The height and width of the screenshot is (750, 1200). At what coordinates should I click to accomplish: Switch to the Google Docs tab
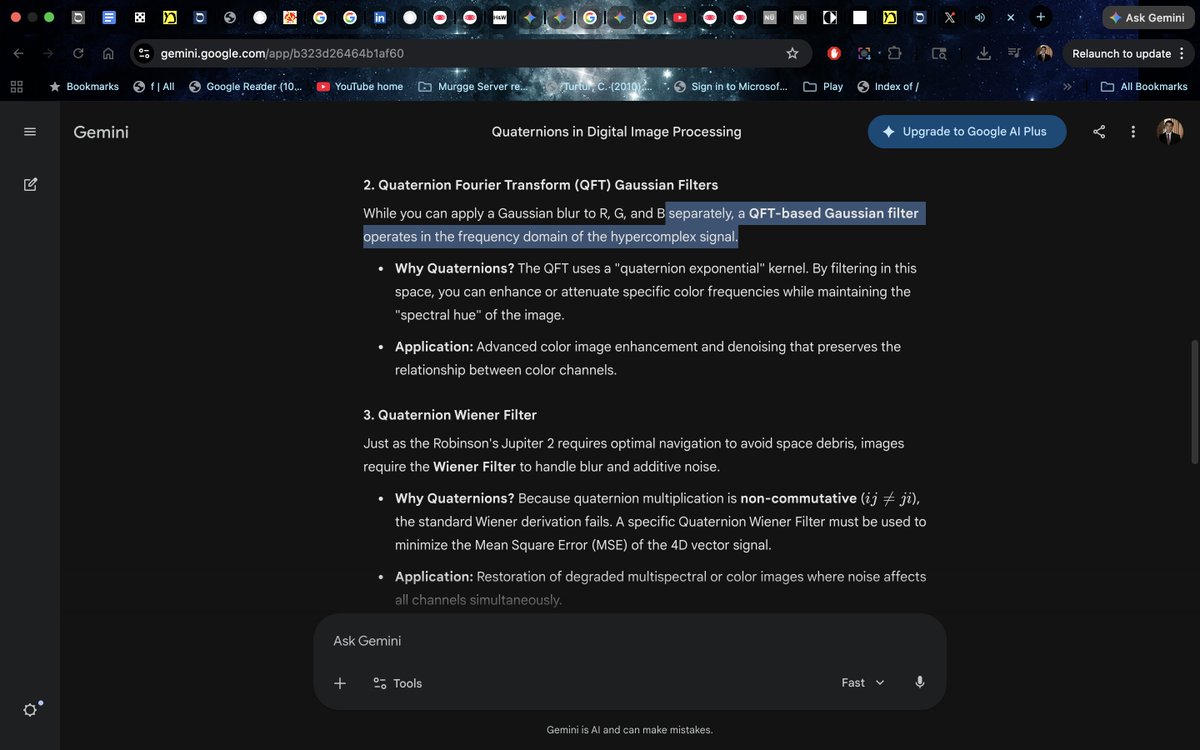coord(109,17)
